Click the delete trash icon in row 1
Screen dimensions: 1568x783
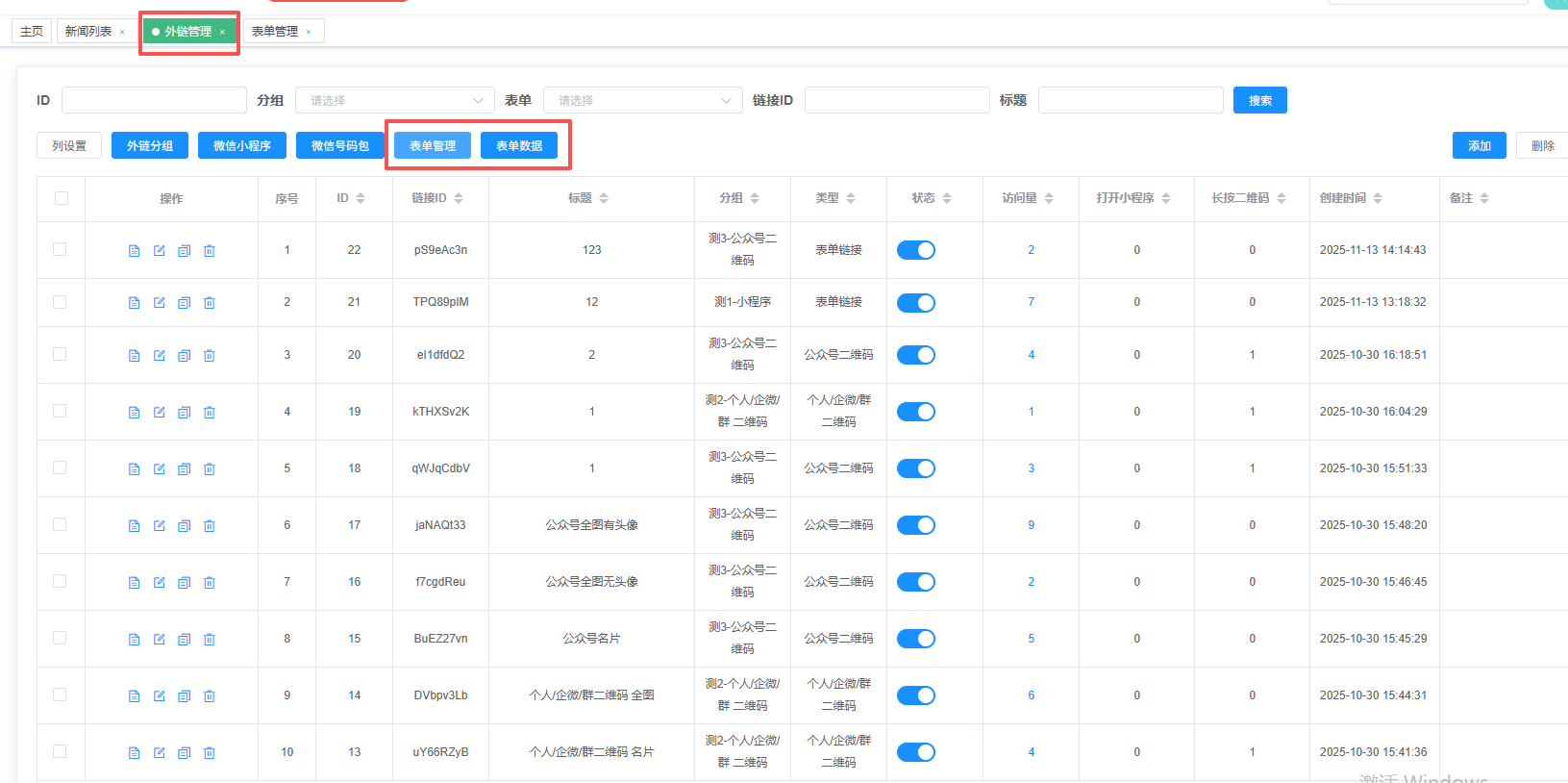click(210, 251)
